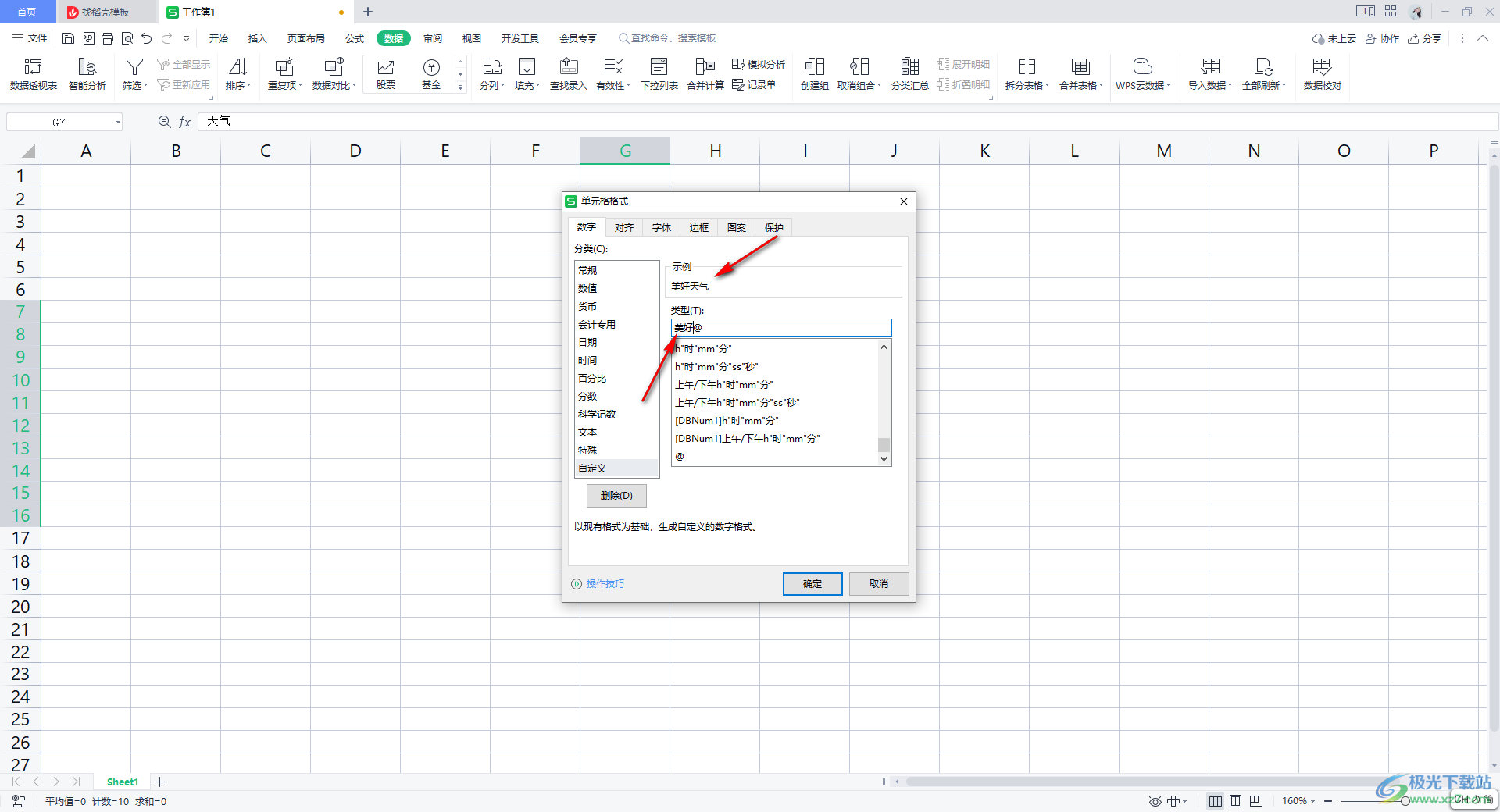Click the undo arrow in quick access toolbar
Screen dimensions: 1500x812
click(x=147, y=38)
